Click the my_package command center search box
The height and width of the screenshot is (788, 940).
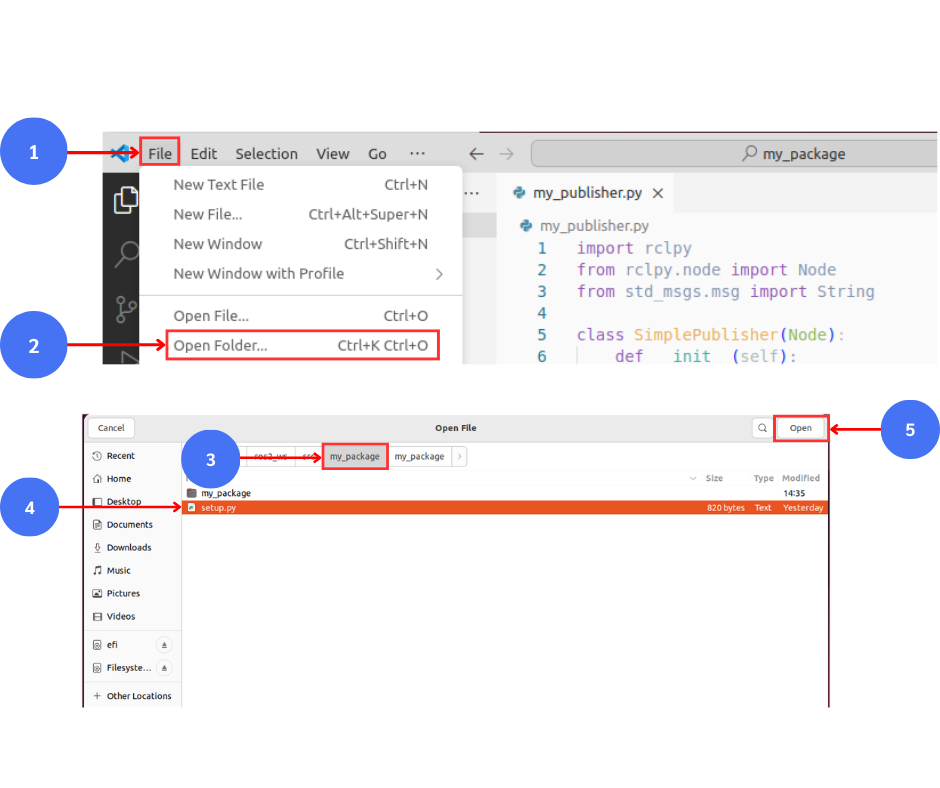pyautogui.click(x=733, y=153)
